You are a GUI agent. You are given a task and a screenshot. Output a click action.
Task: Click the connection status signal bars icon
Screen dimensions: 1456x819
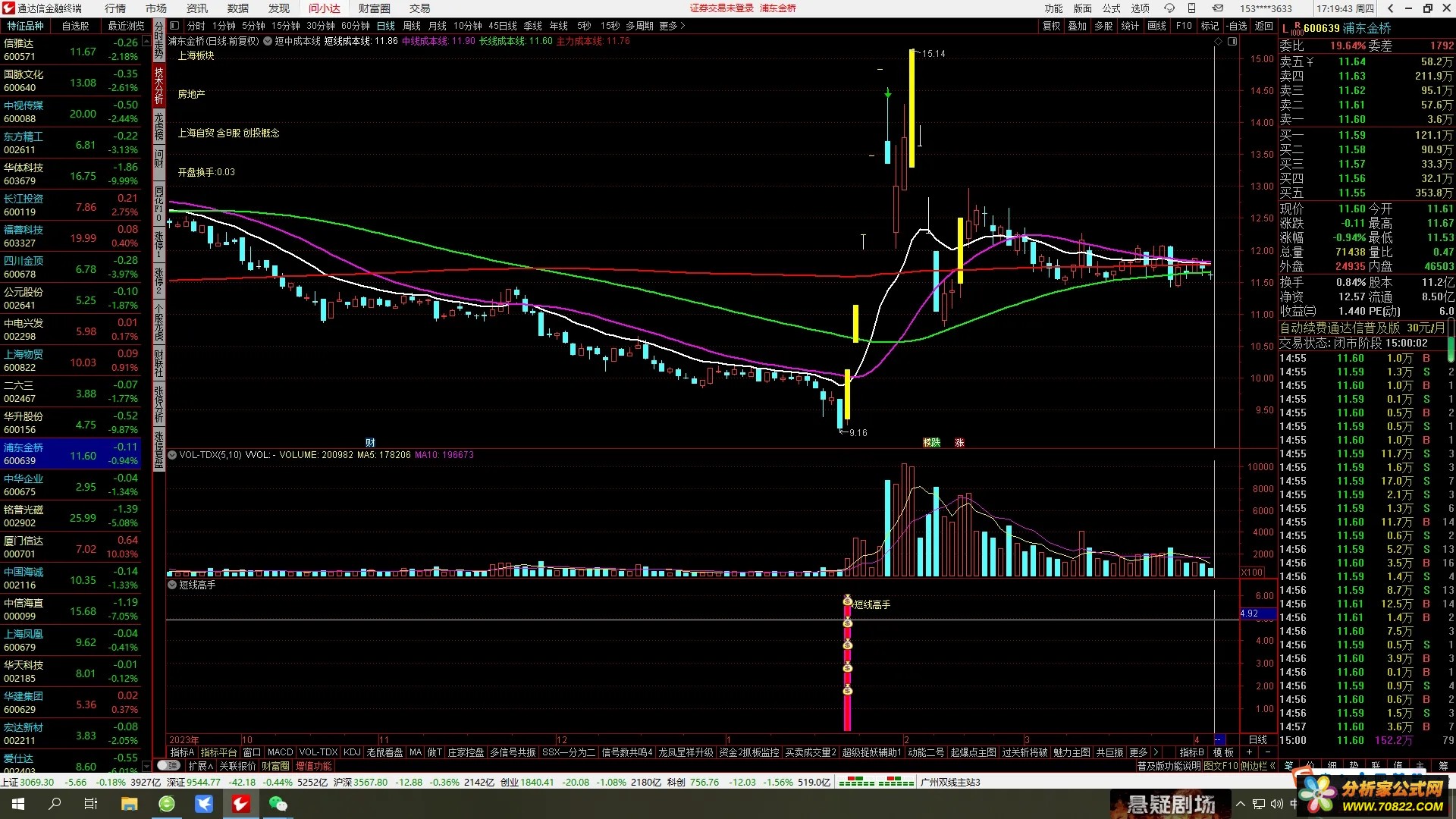tap(876, 782)
